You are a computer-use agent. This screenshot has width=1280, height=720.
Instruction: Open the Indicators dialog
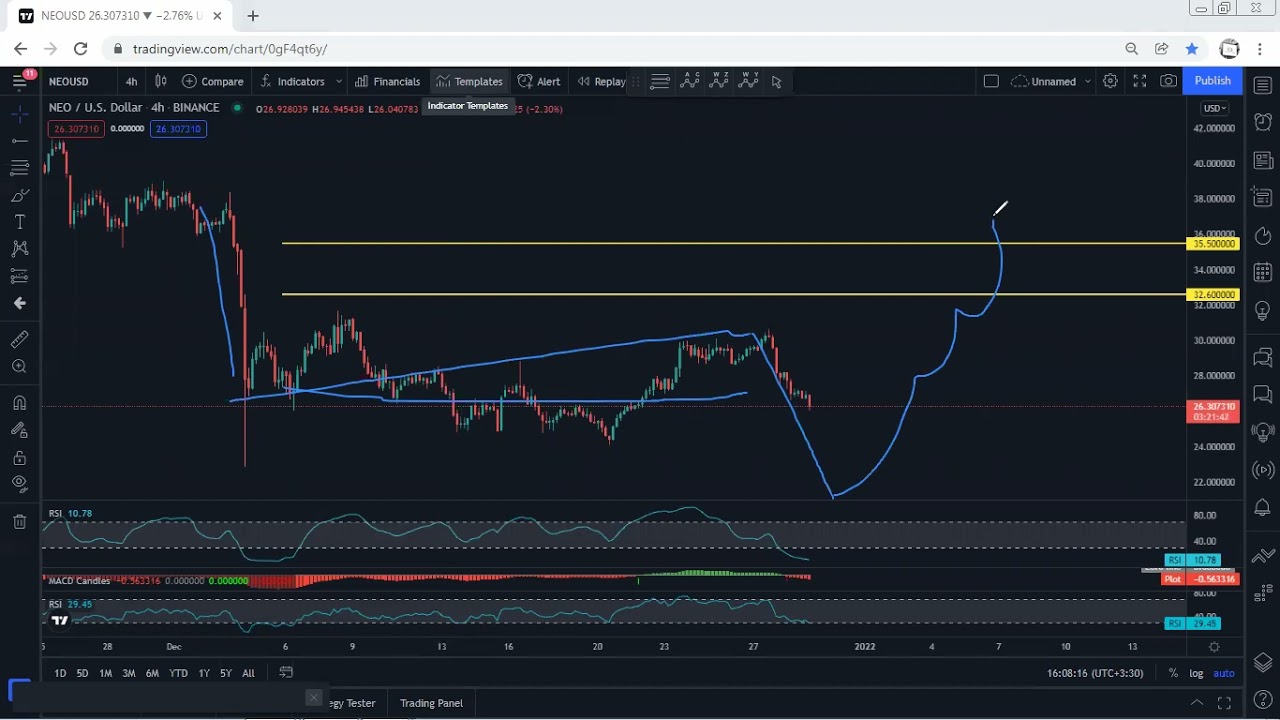[x=291, y=81]
